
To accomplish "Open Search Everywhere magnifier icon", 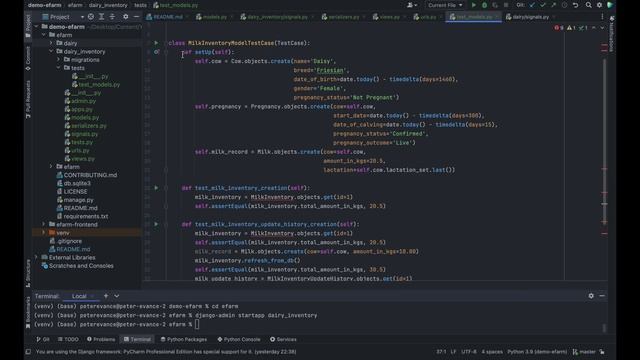I will click(588, 5).
